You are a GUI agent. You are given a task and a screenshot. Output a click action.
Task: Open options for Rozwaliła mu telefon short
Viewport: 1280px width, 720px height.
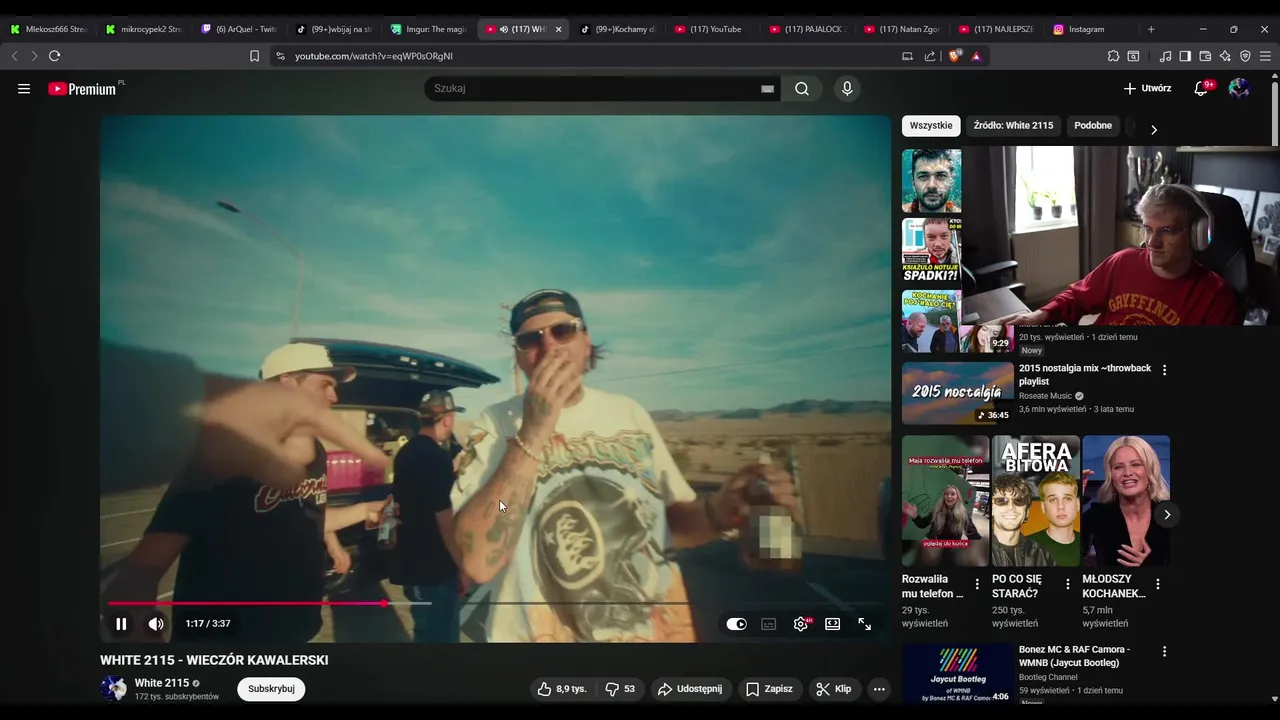[977, 584]
